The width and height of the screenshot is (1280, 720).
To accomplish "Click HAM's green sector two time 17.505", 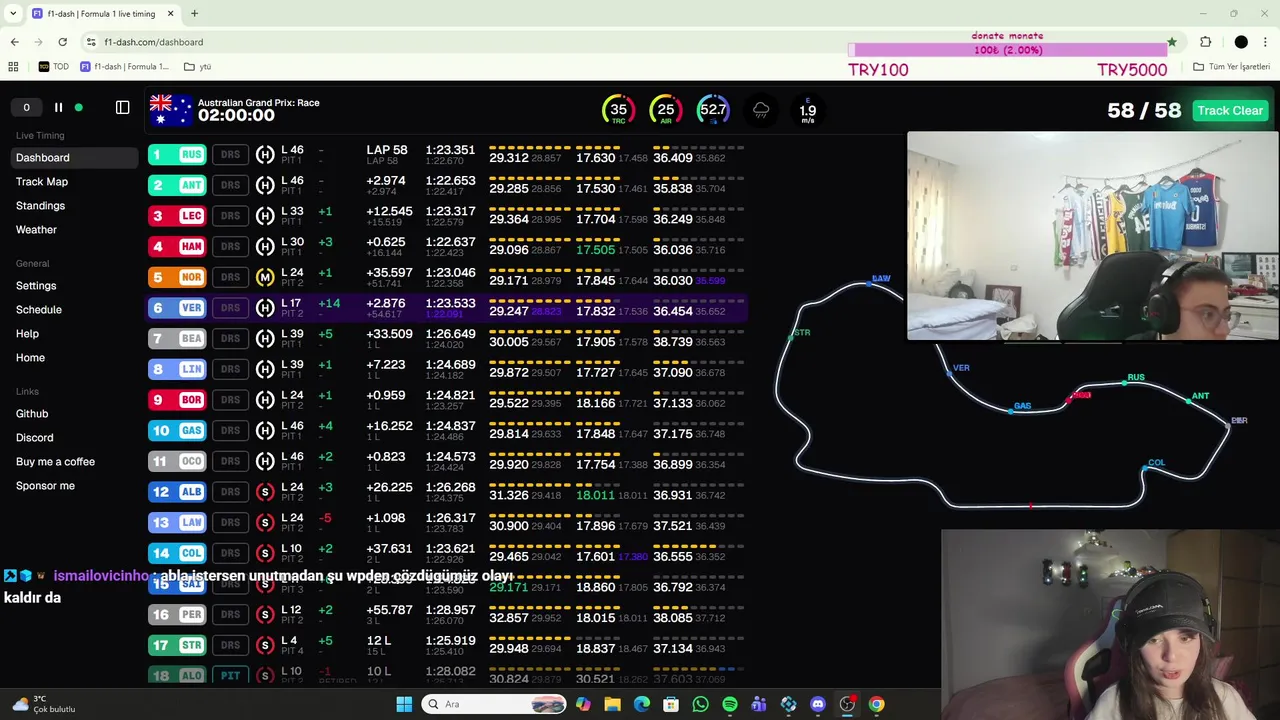I will coord(595,250).
